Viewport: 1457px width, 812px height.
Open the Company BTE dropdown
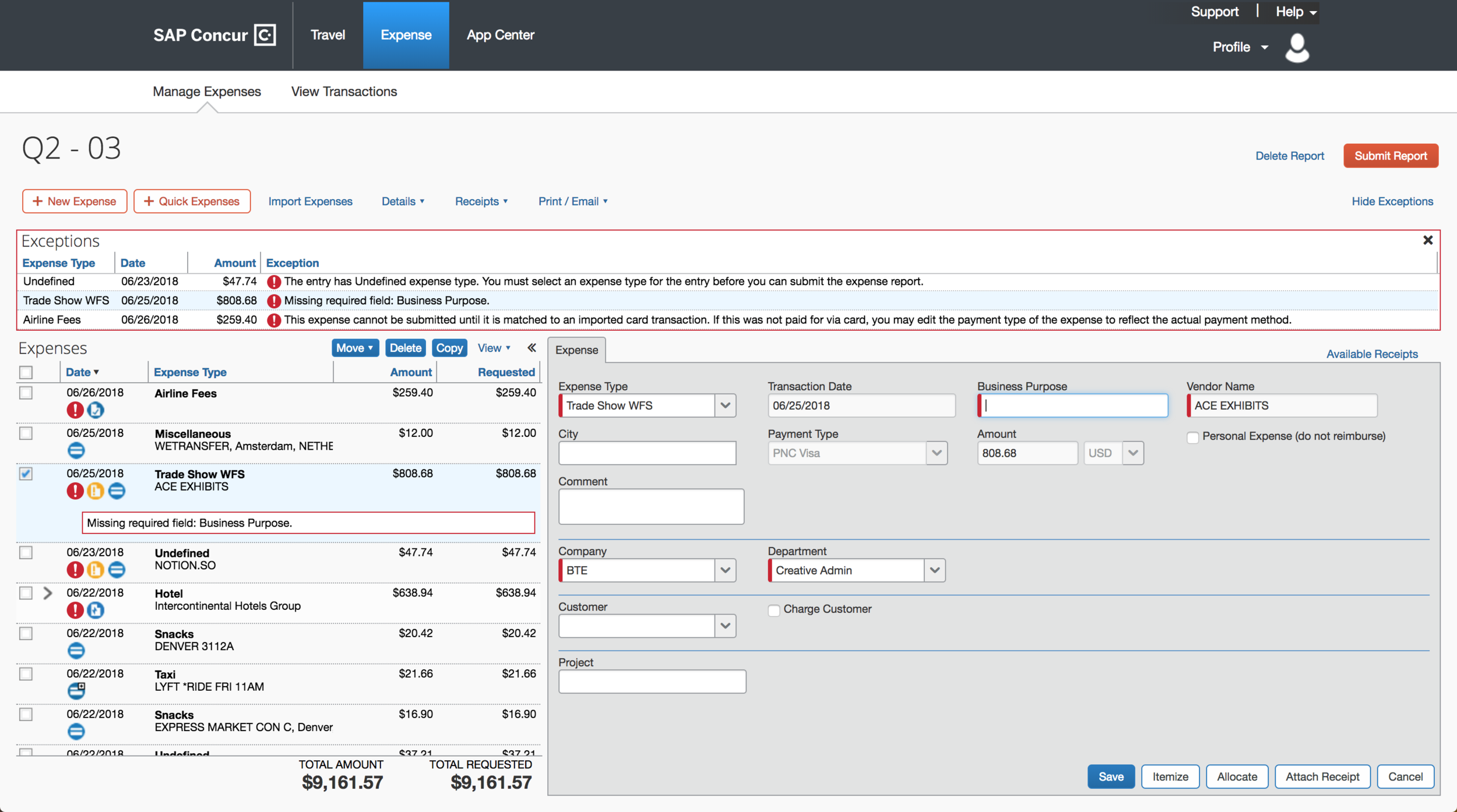tap(725, 570)
